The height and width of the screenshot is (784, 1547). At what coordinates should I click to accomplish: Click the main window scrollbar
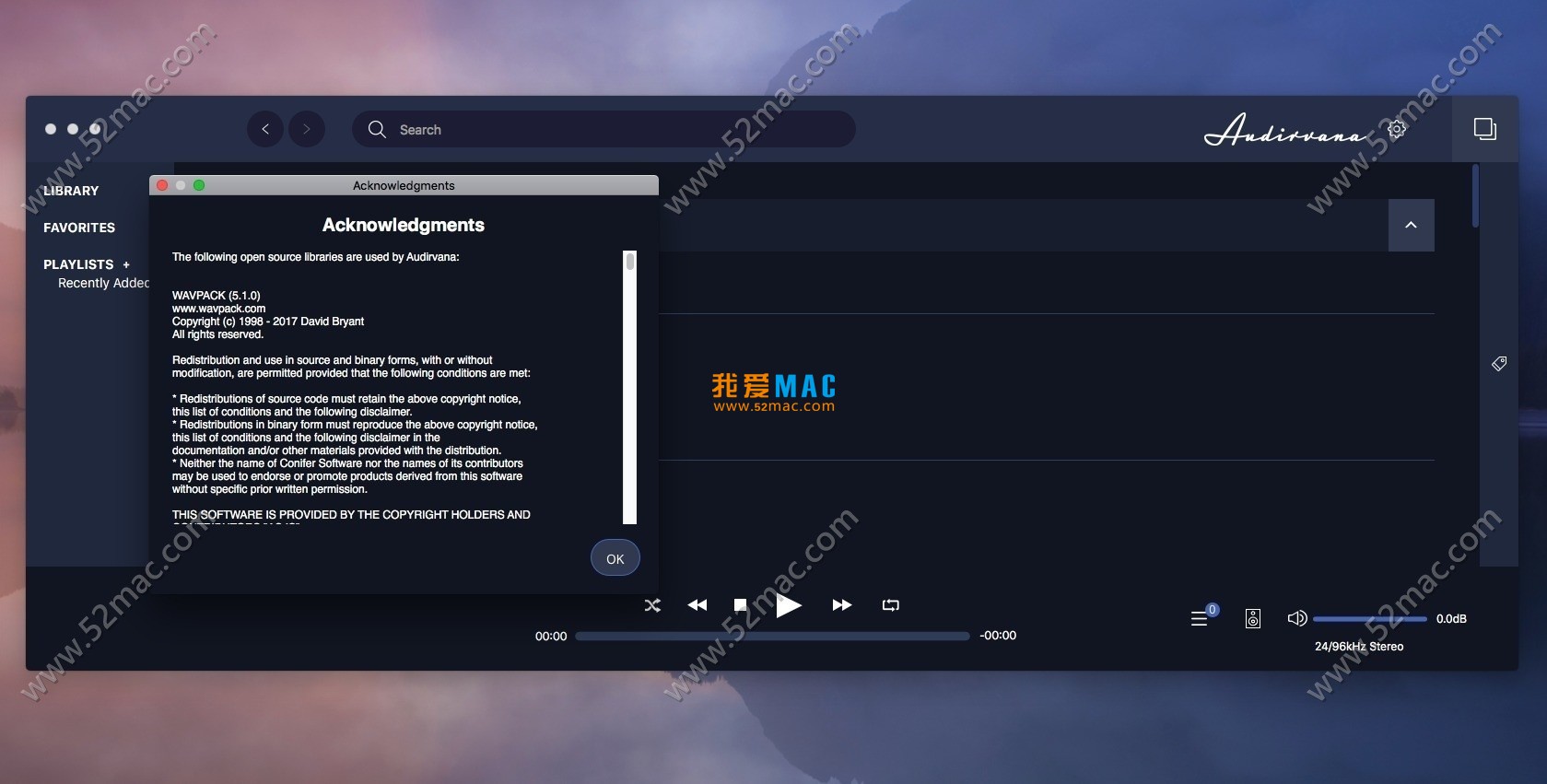[1475, 195]
